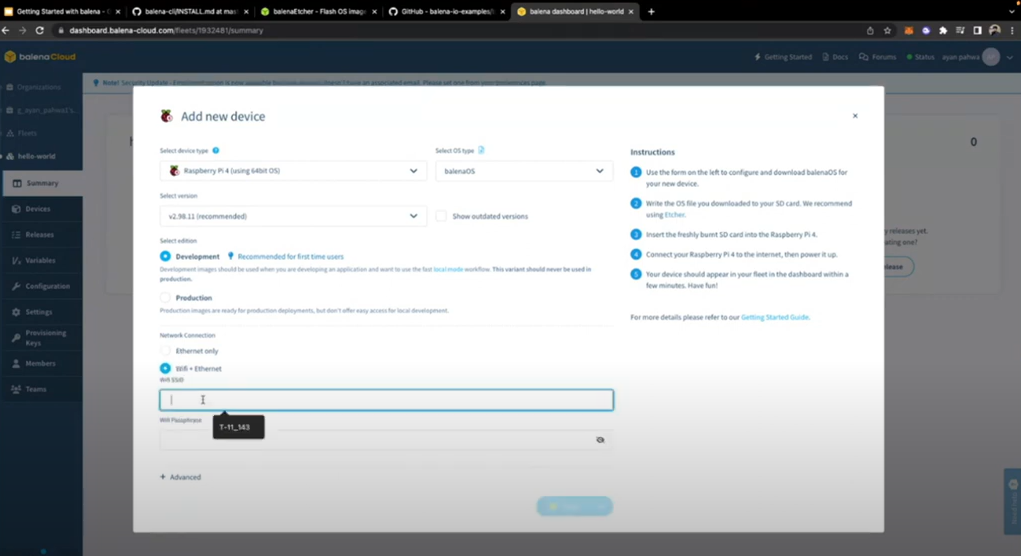The image size is (1021, 556).
Task: Reload the page
Action: coord(40,31)
